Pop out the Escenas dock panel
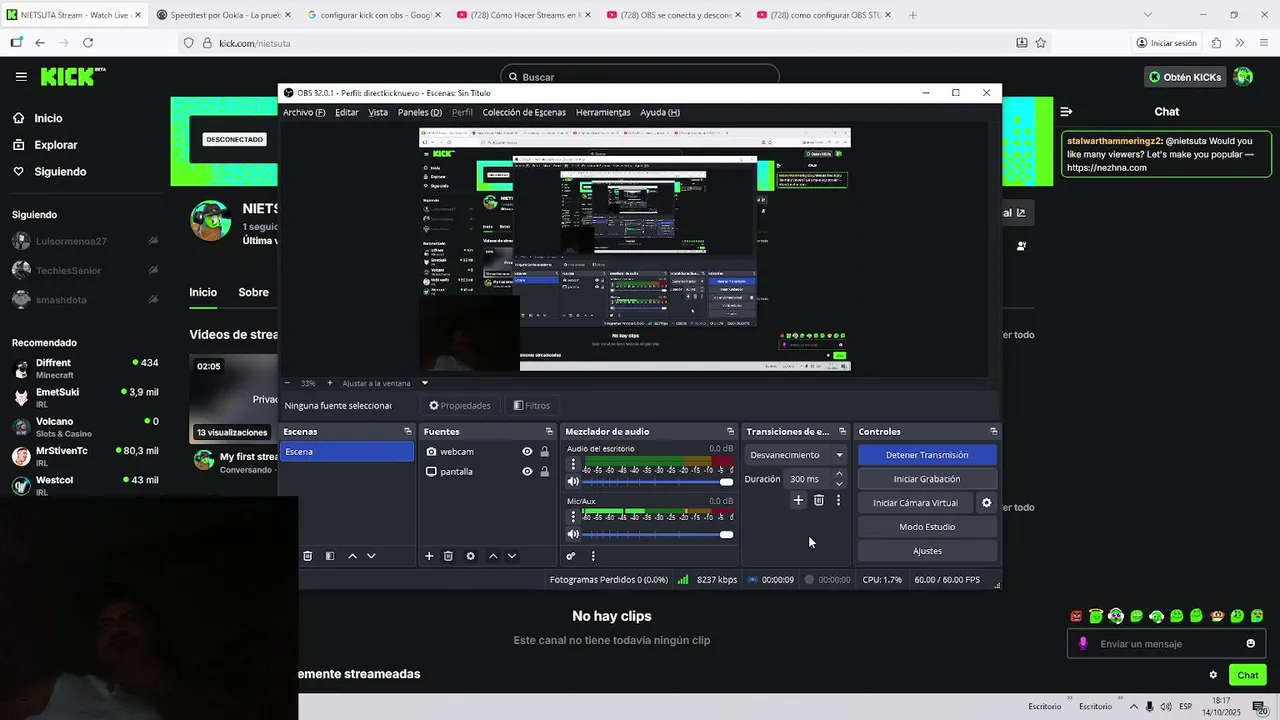The height and width of the screenshot is (720, 1280). point(407,431)
